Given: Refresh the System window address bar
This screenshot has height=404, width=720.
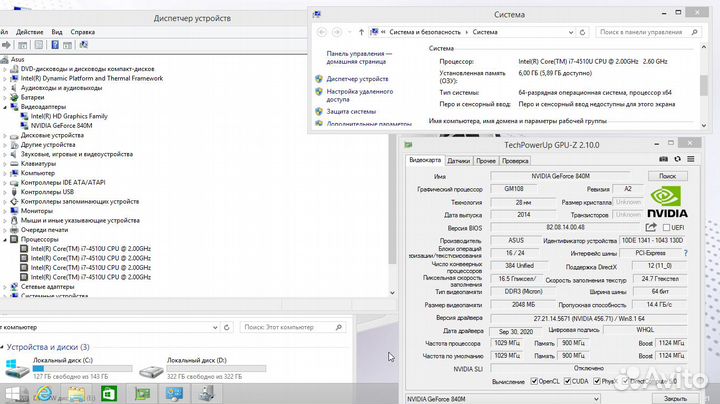Looking at the screenshot, I should click(x=582, y=32).
